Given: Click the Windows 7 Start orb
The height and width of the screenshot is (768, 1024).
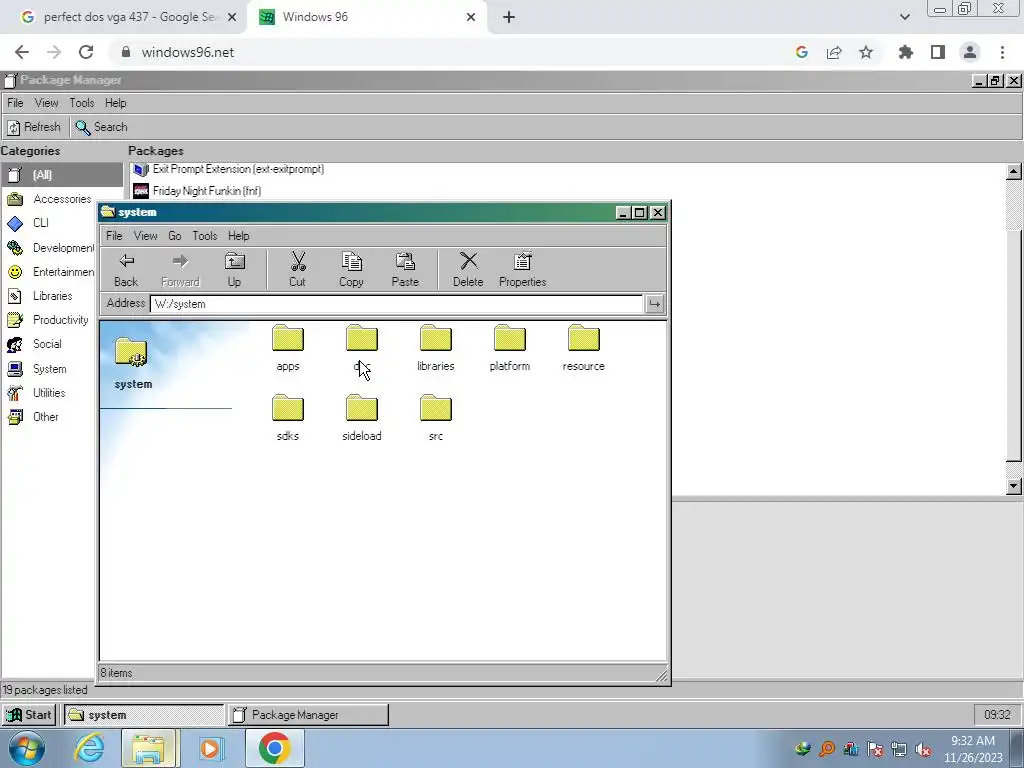Looking at the screenshot, I should coord(27,748).
